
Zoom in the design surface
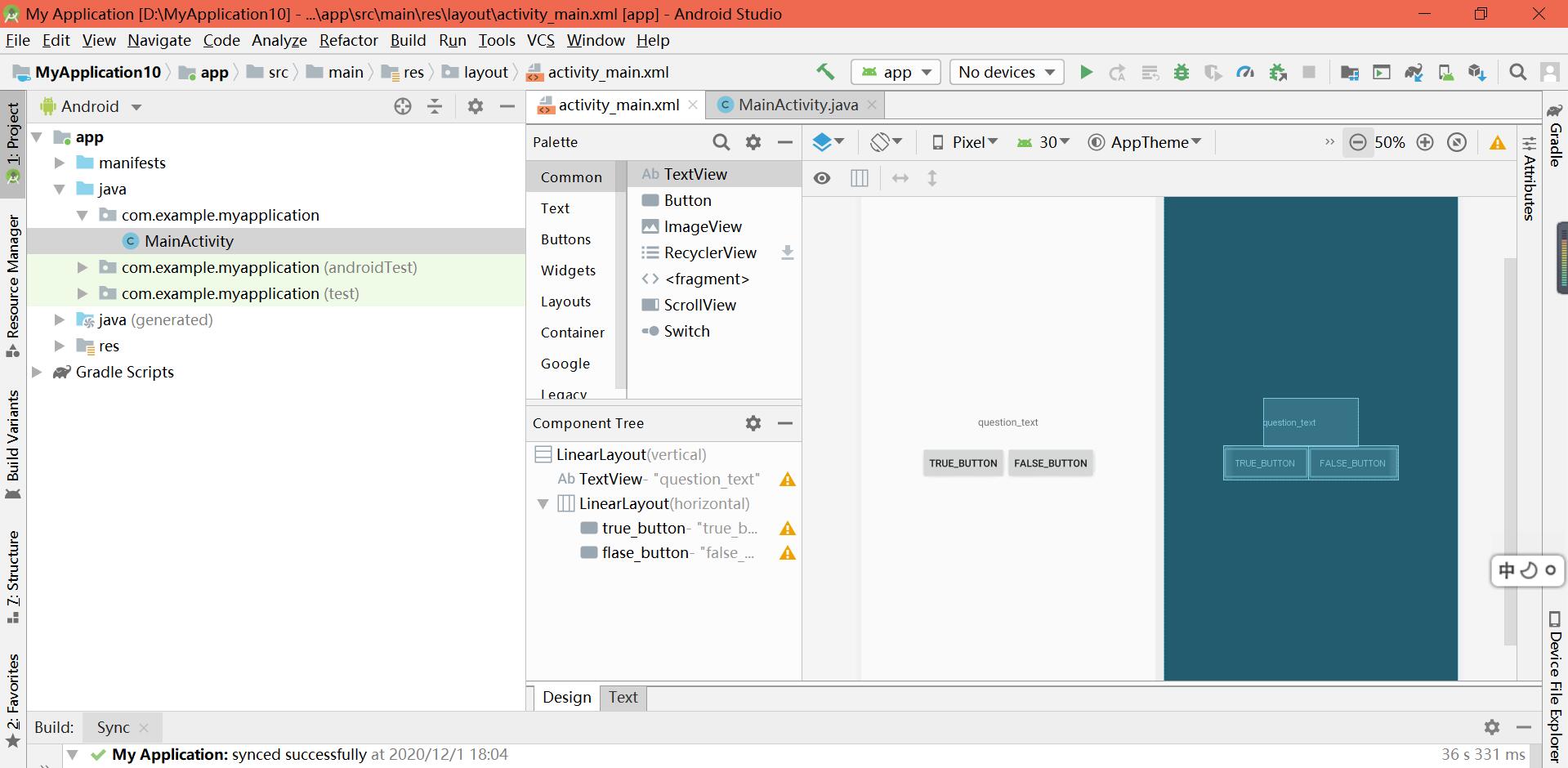click(x=1424, y=142)
